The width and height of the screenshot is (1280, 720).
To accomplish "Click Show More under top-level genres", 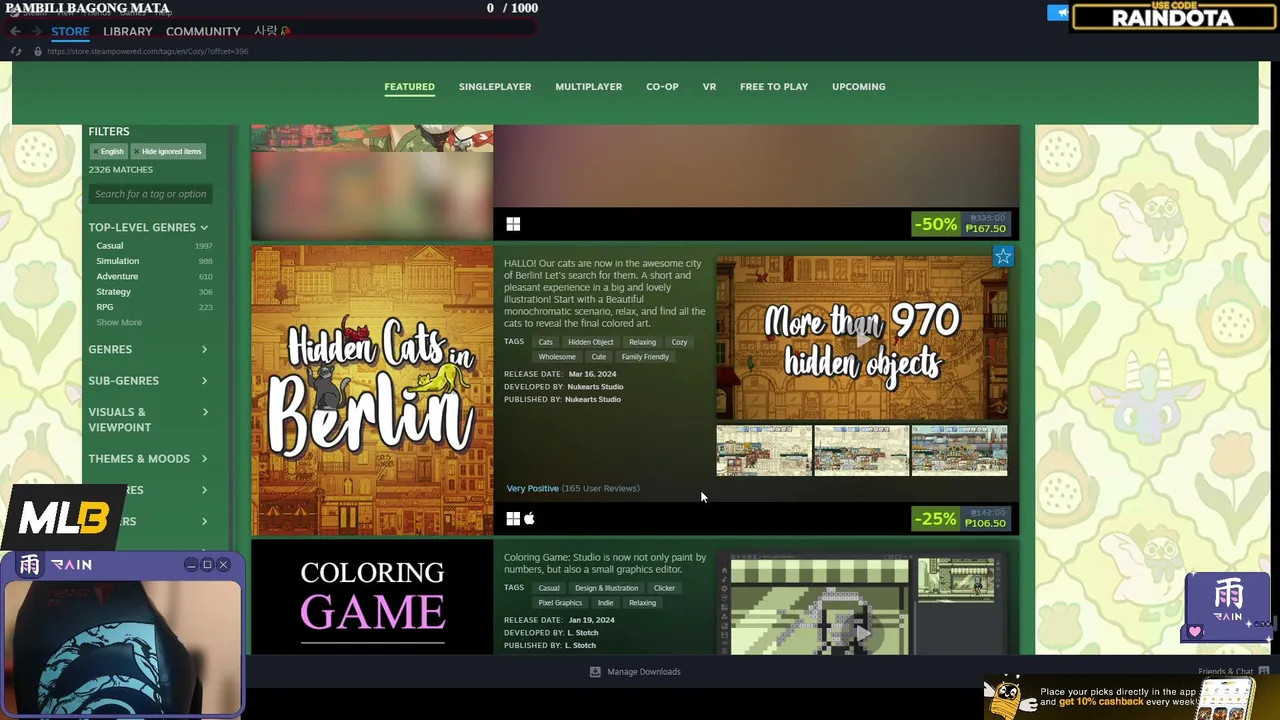I will pyautogui.click(x=119, y=322).
